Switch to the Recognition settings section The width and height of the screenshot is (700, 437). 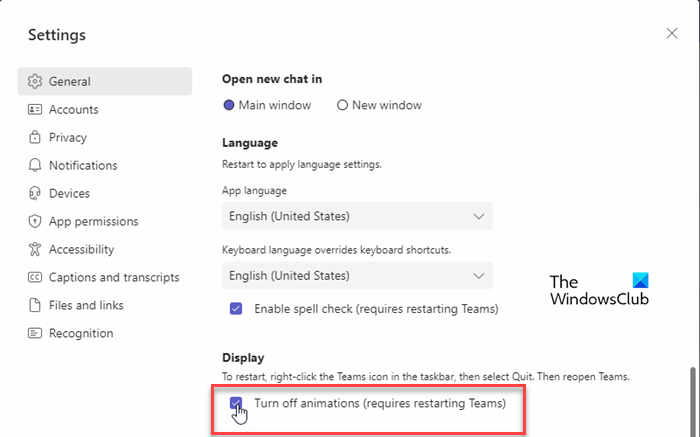point(81,333)
